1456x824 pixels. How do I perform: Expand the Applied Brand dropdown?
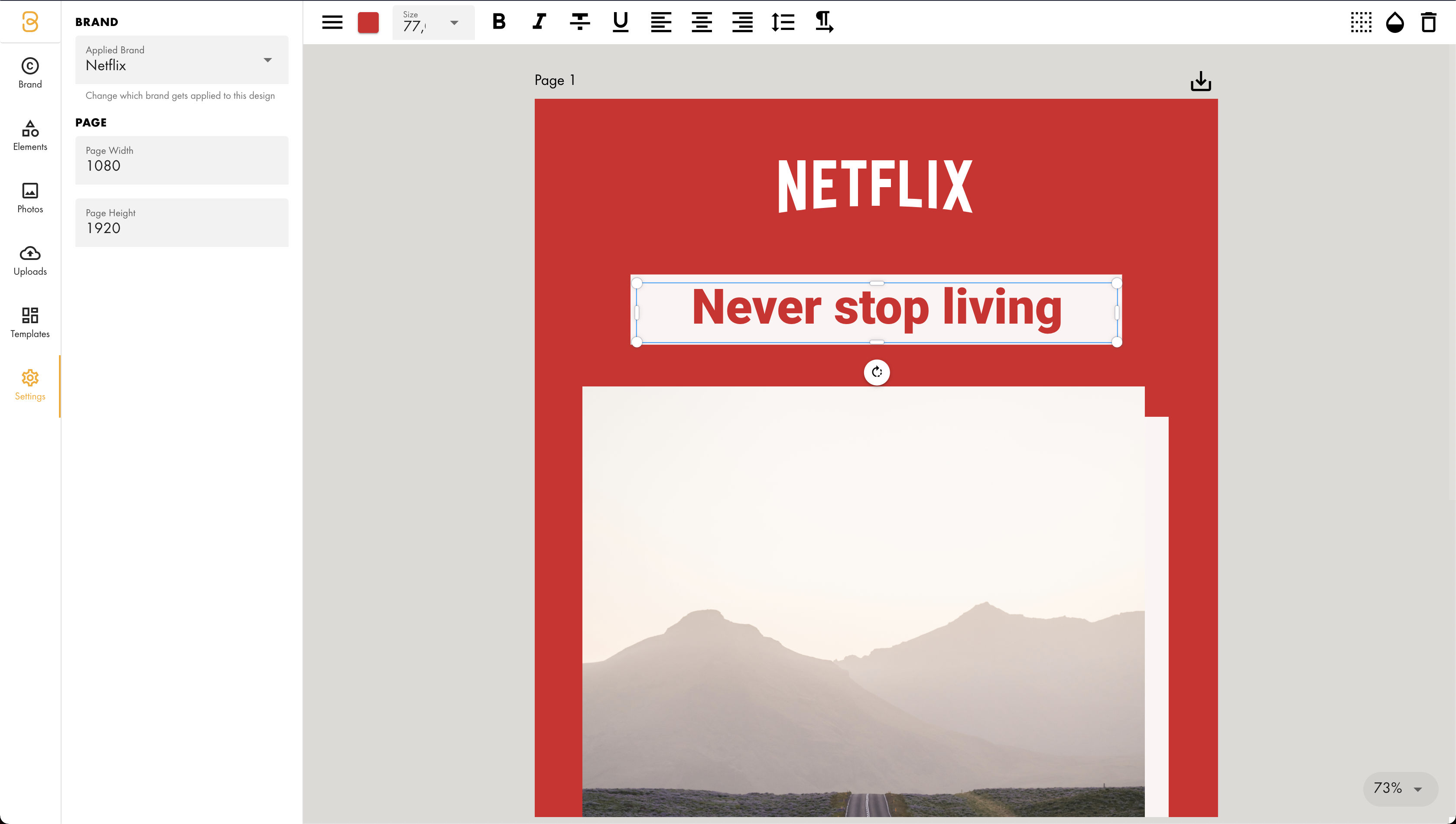(182, 59)
